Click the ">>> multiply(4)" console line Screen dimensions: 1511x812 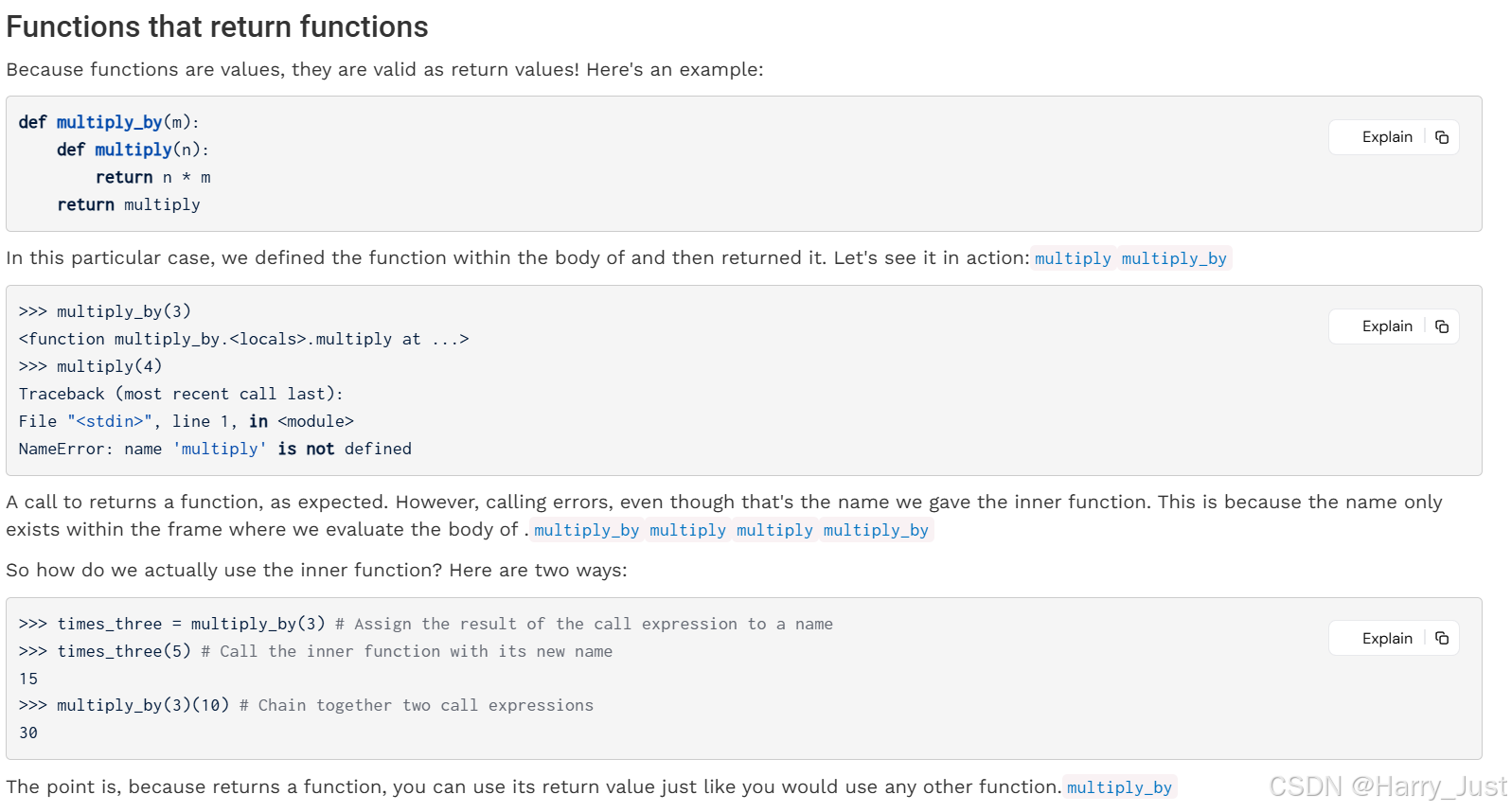pos(91,366)
